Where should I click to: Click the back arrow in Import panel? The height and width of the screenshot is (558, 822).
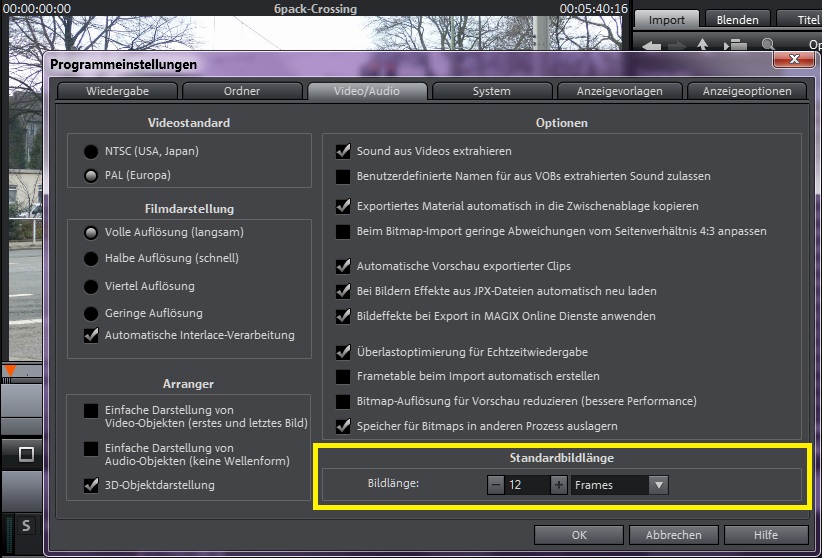tap(651, 45)
